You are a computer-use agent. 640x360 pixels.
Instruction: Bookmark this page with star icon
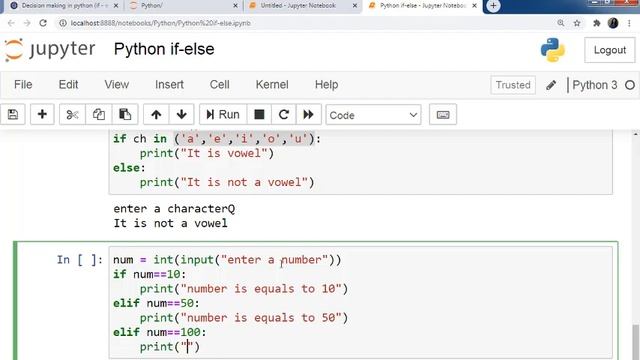(x=577, y=23)
